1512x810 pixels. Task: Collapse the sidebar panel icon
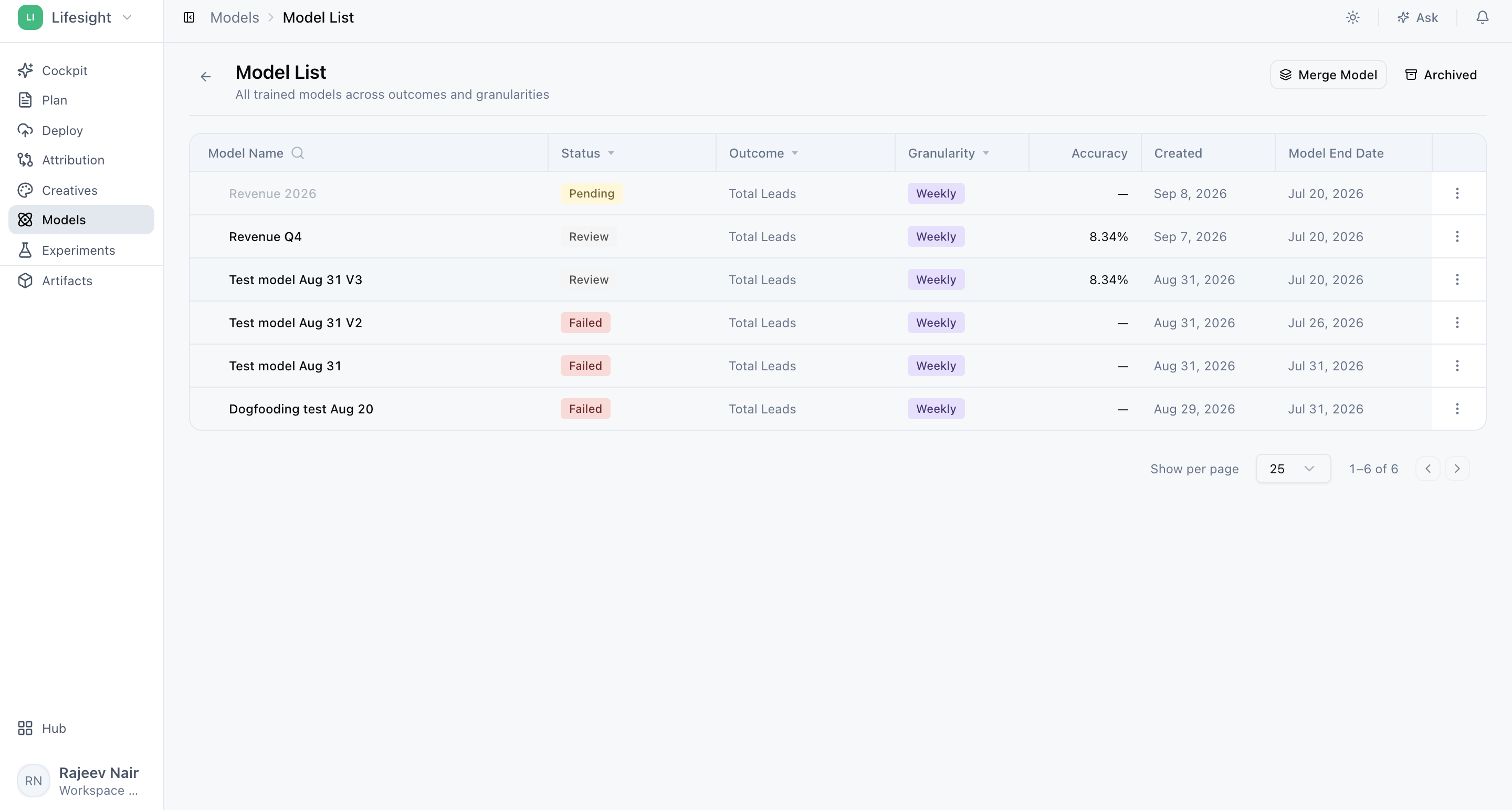(x=189, y=18)
